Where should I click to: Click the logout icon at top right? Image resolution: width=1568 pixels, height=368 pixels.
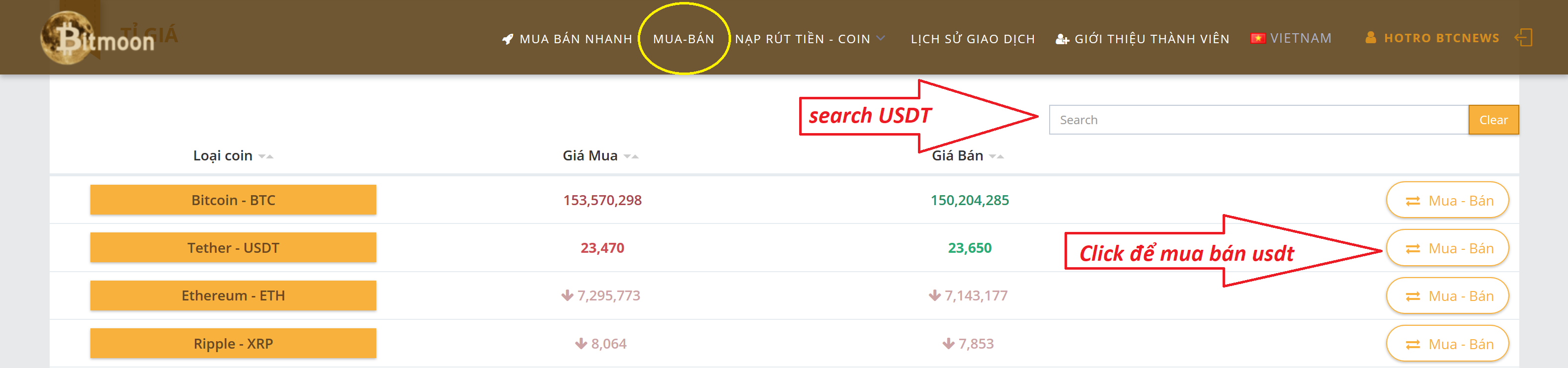[1523, 38]
